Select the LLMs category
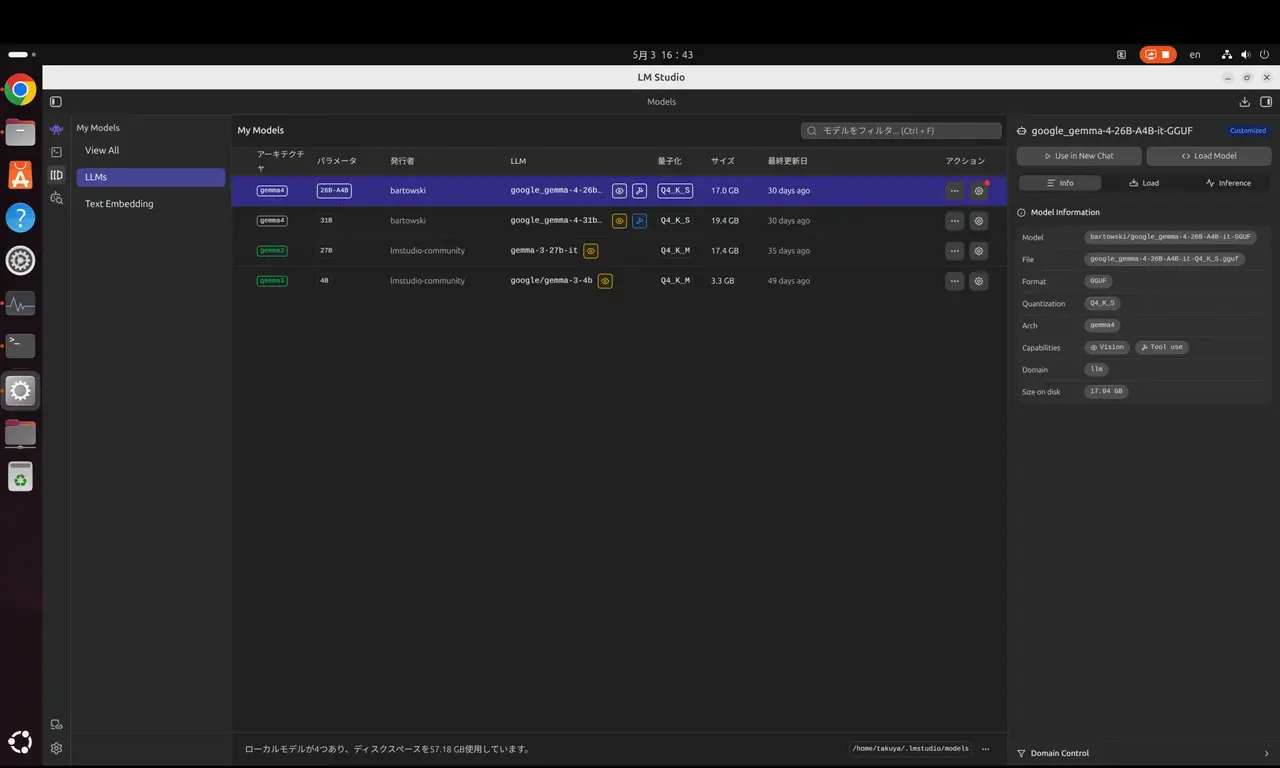 click(x=151, y=177)
